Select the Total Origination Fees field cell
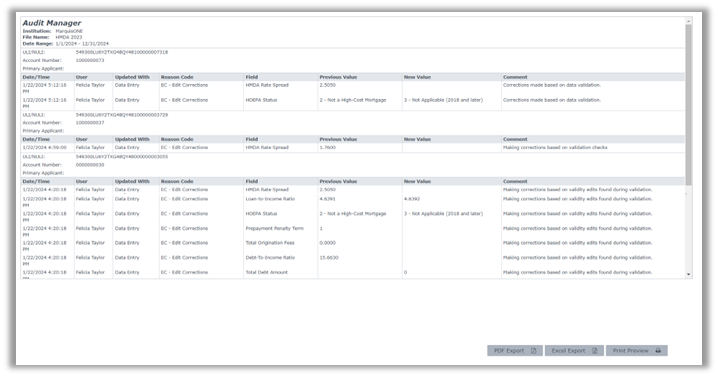Screen dimensions: 718x377 [x=270, y=243]
